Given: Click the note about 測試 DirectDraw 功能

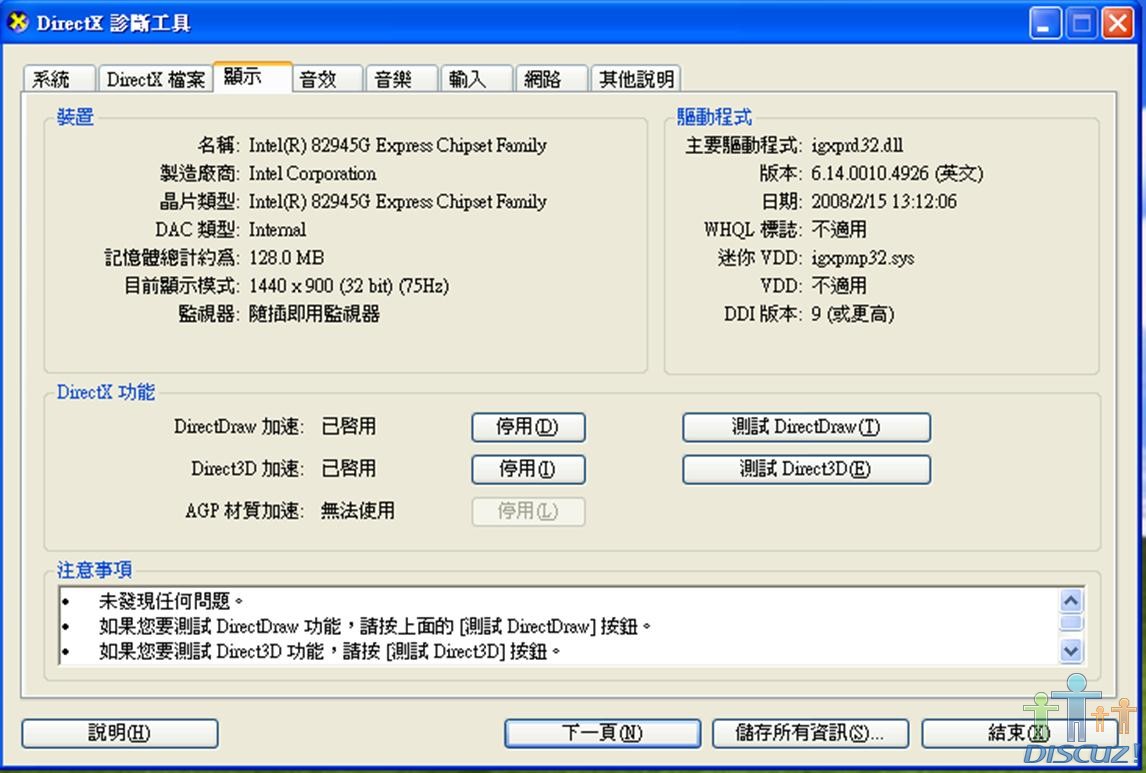Looking at the screenshot, I should click(x=375, y=626).
